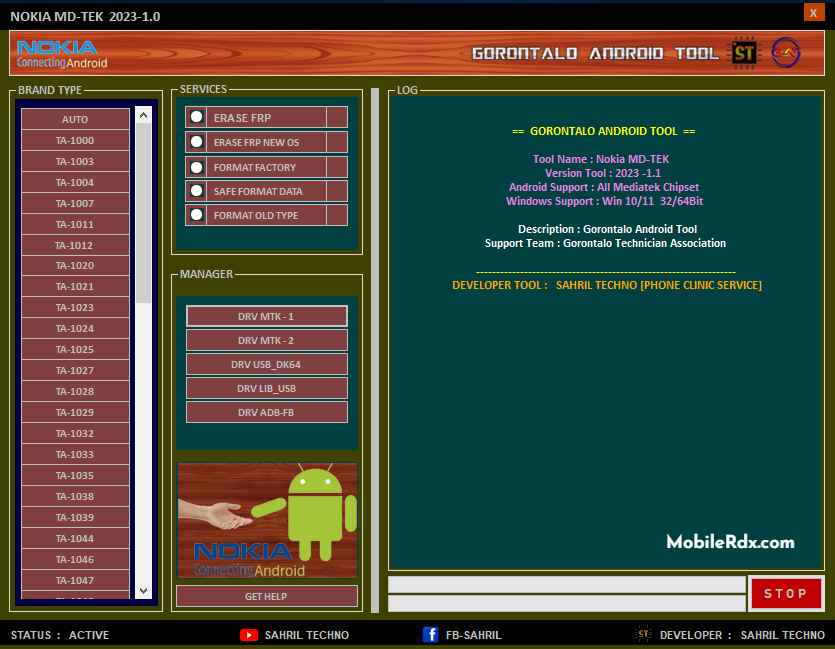
Task: Open the SAHRIL TECHNO YouTube link
Action: (307, 635)
